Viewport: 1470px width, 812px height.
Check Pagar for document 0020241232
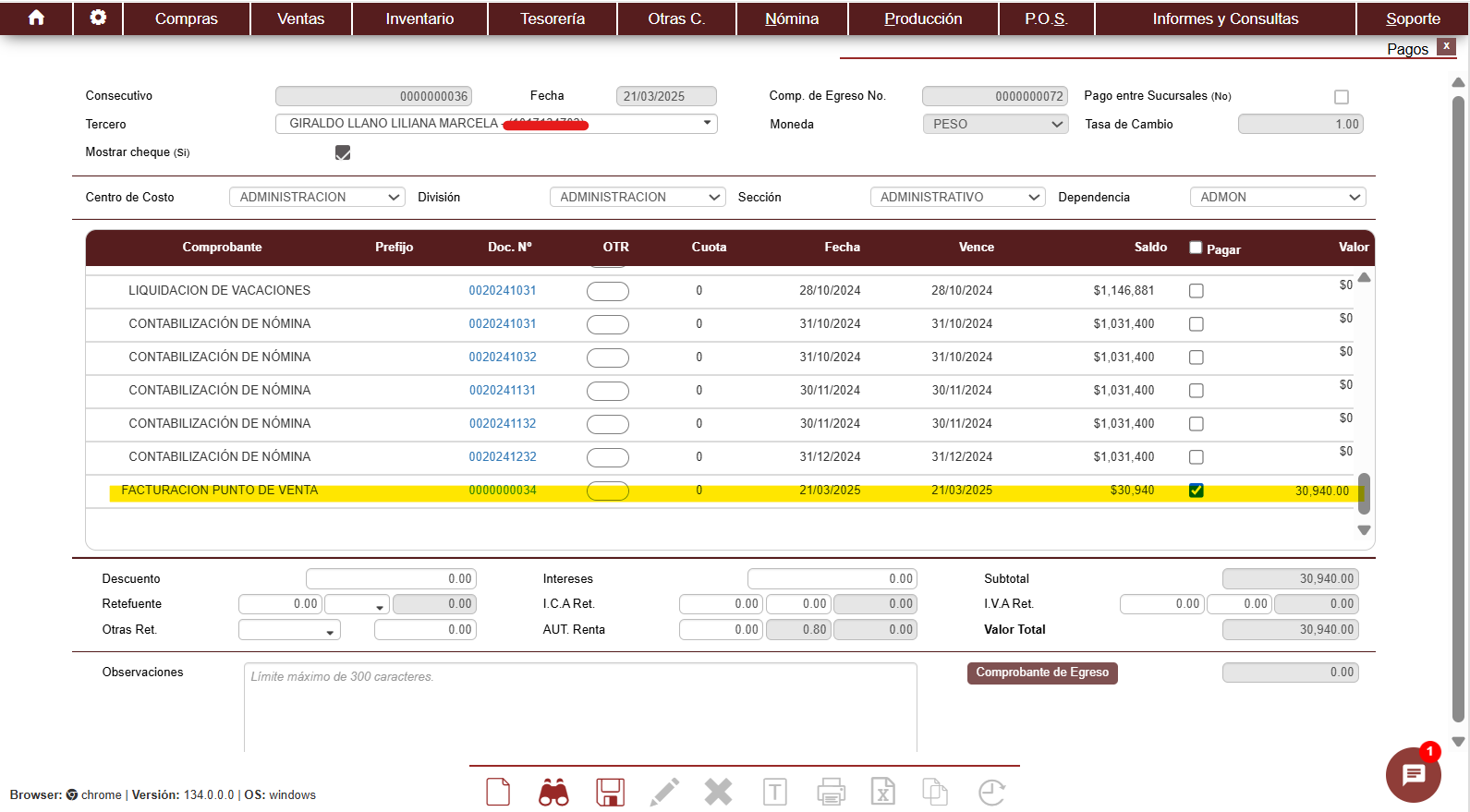(x=1196, y=457)
